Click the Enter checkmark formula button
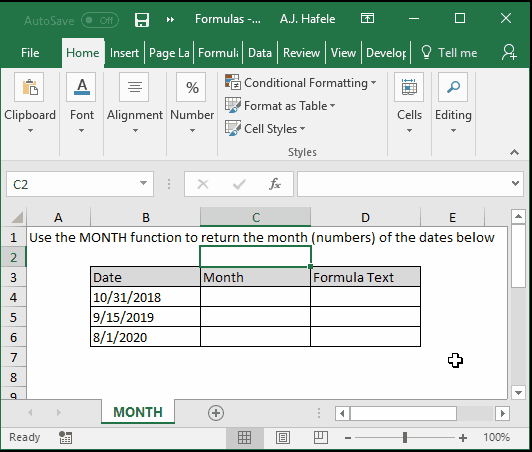 (239, 184)
